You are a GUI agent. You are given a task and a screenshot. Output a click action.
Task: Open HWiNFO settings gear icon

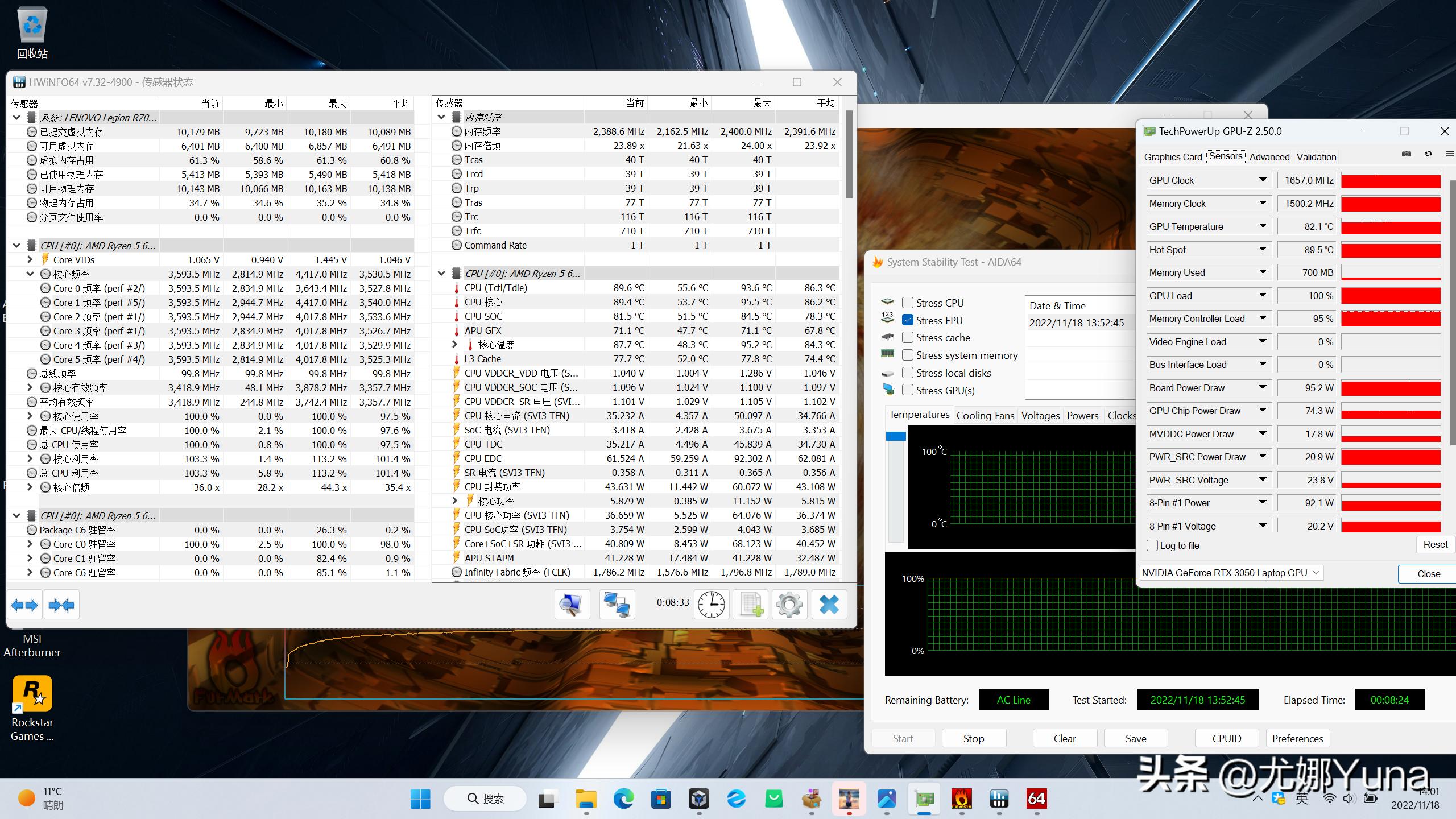point(789,604)
